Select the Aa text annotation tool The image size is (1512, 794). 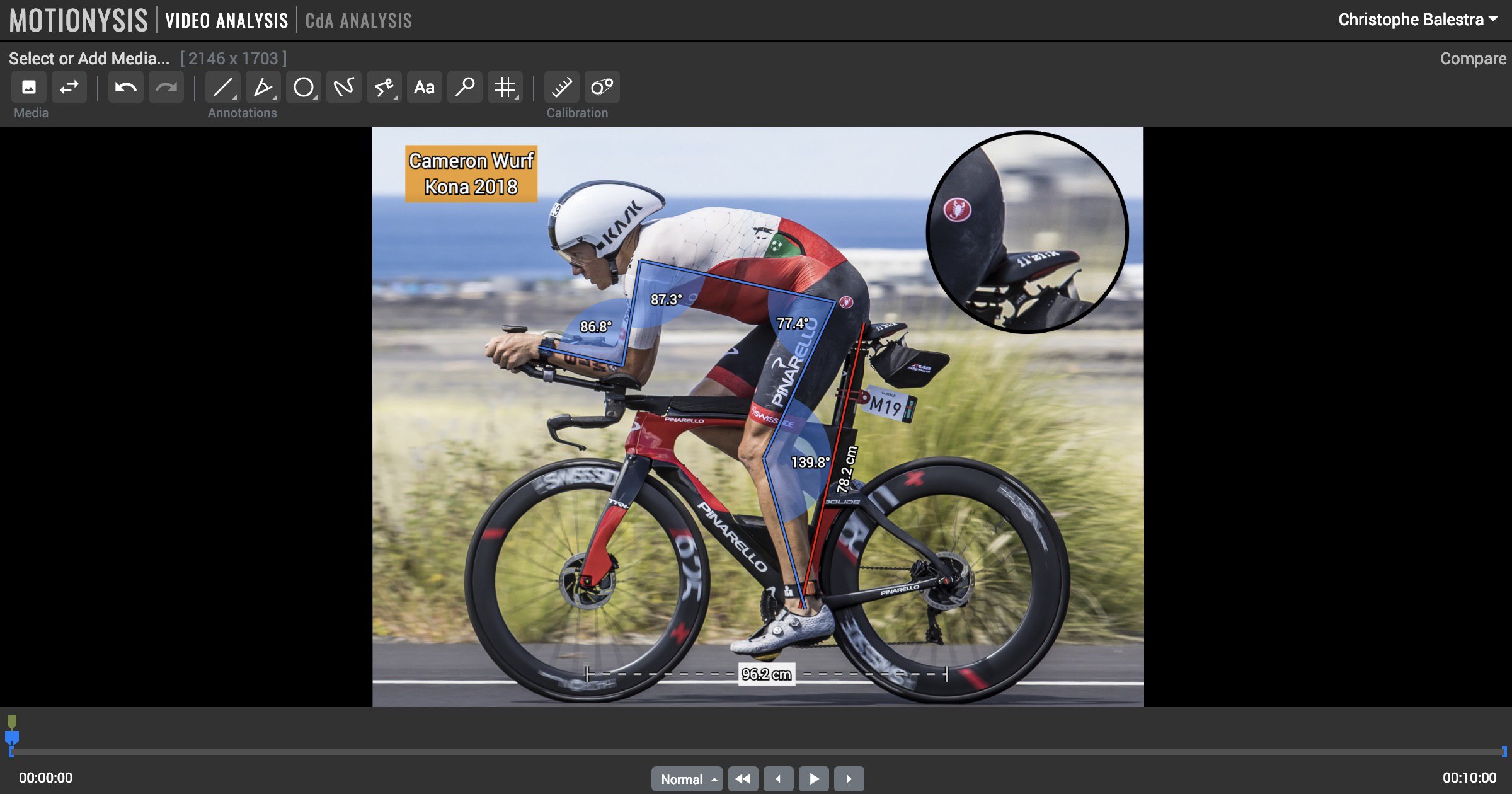click(x=425, y=87)
